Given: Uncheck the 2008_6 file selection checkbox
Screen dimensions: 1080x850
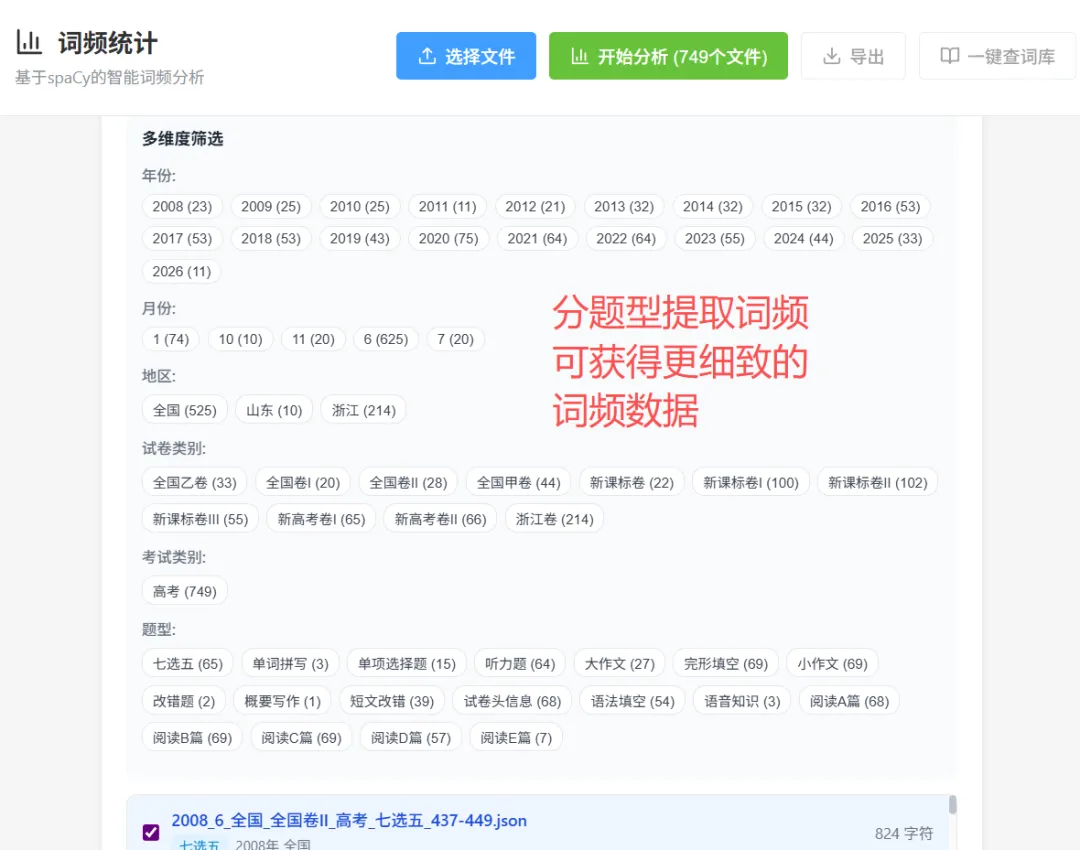Looking at the screenshot, I should (x=152, y=832).
